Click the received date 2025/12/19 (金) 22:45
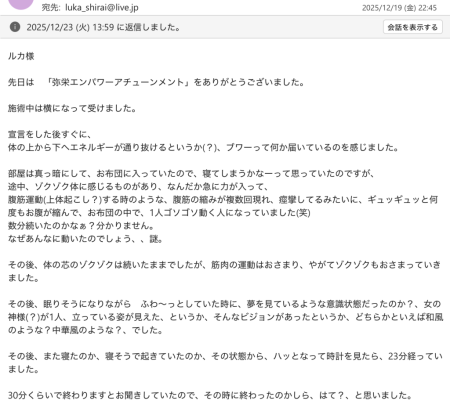 tap(399, 8)
